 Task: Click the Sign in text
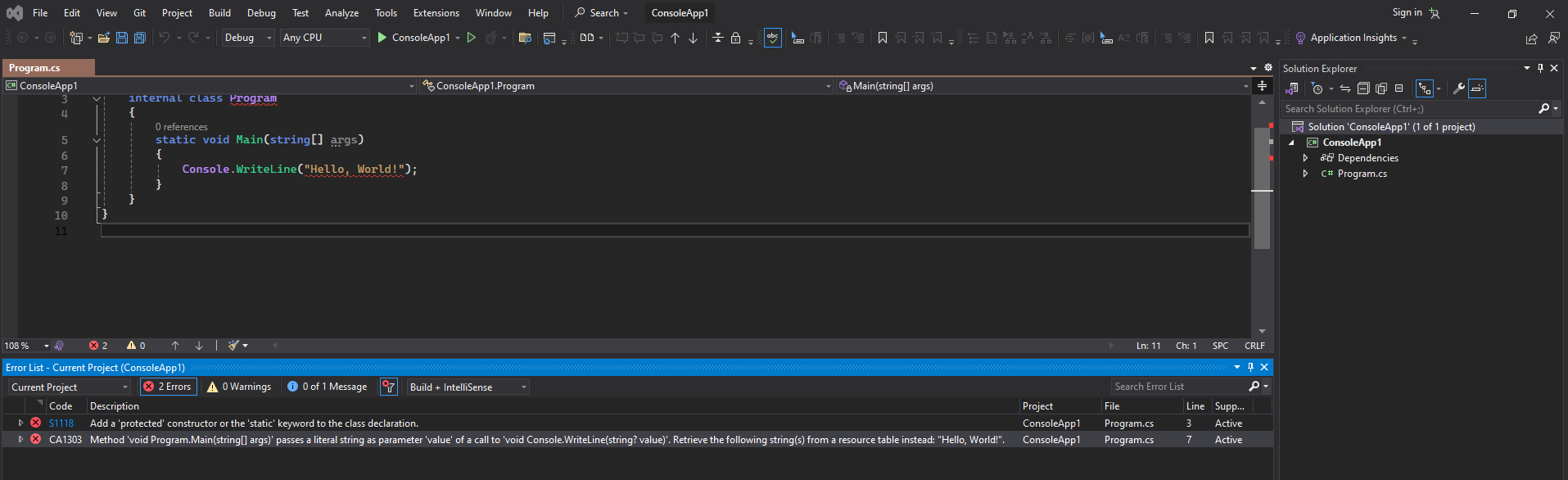(1407, 12)
